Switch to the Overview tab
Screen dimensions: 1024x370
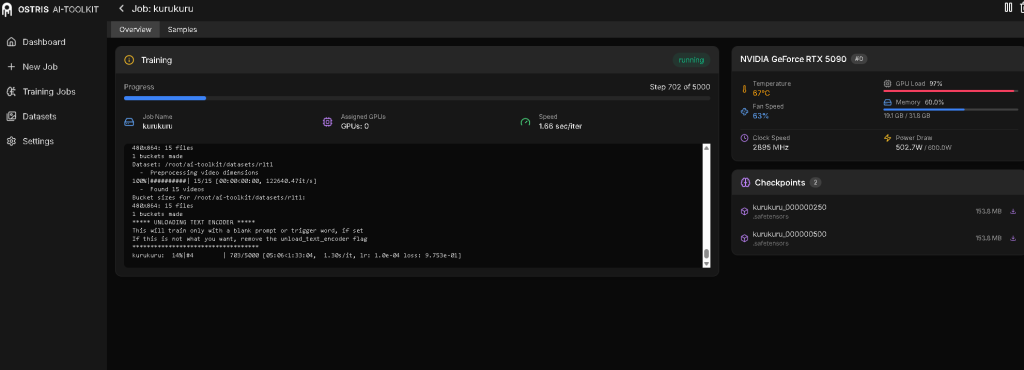pyautogui.click(x=135, y=29)
